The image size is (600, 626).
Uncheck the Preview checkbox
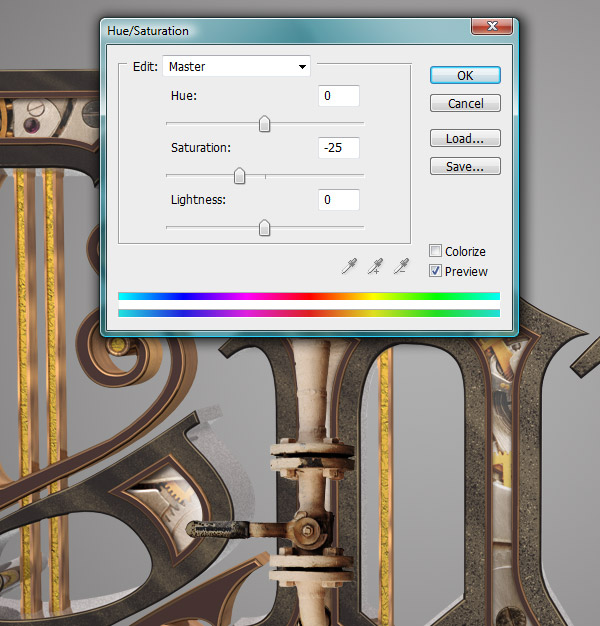(435, 271)
